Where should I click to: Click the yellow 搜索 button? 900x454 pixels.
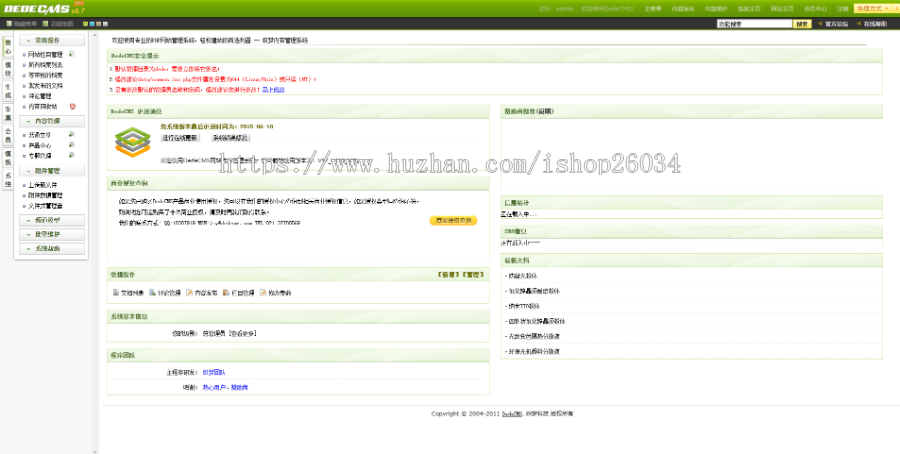click(802, 24)
